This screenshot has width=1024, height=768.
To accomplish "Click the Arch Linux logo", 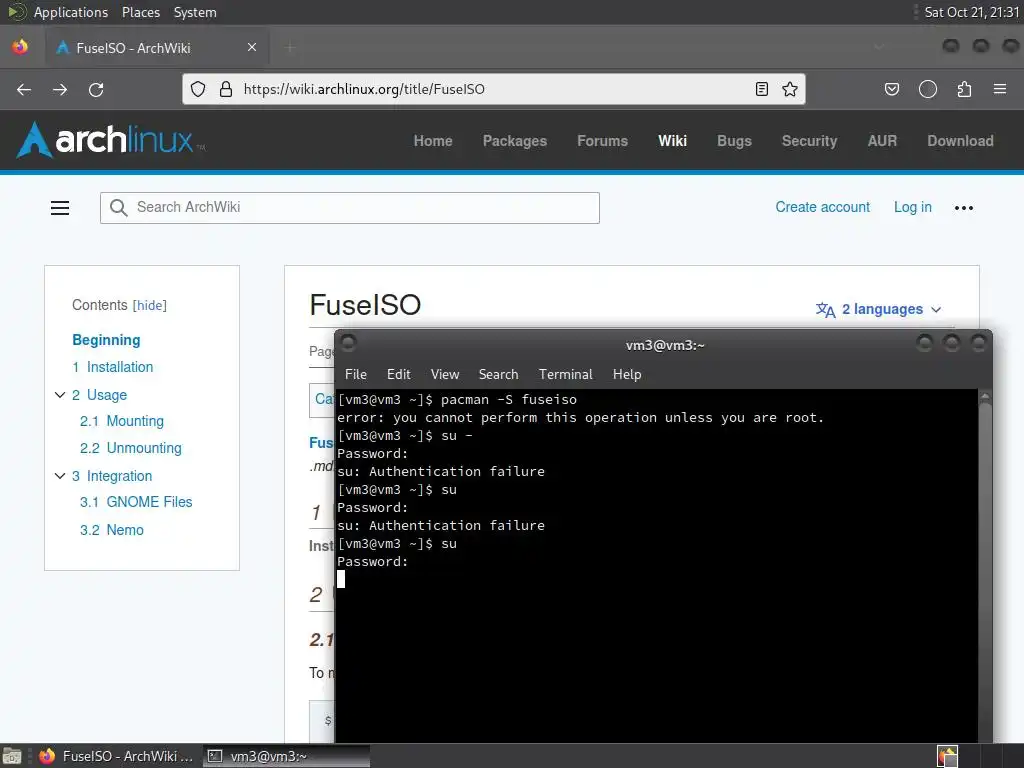I will click(110, 140).
